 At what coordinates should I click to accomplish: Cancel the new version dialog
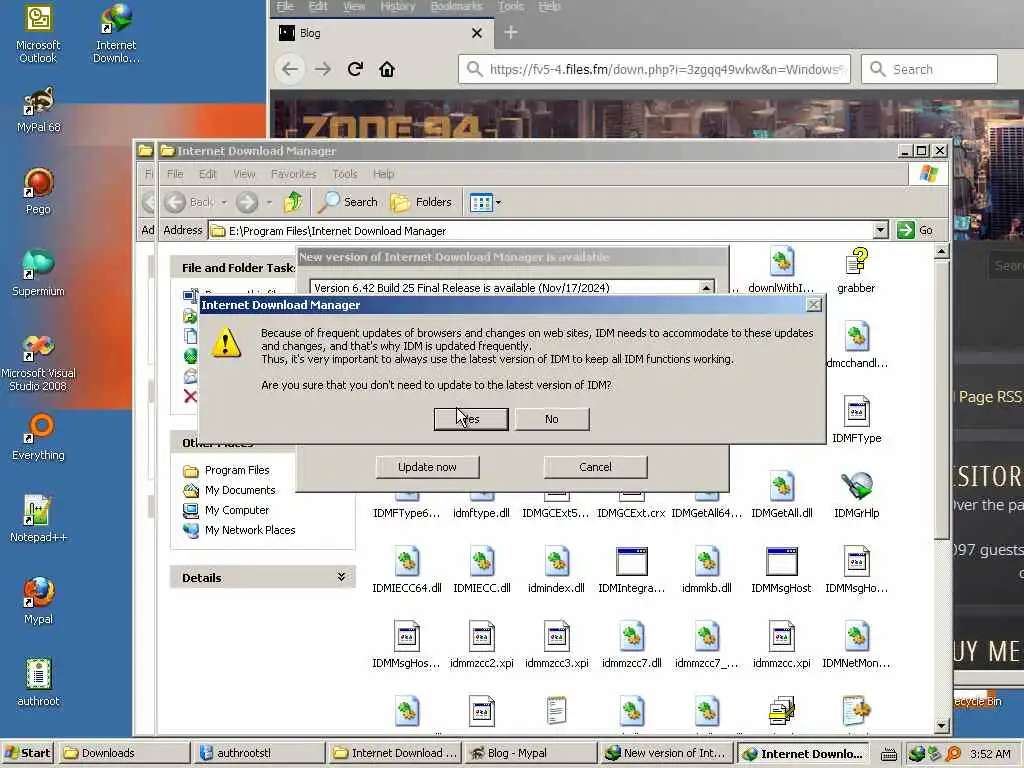[x=595, y=467]
